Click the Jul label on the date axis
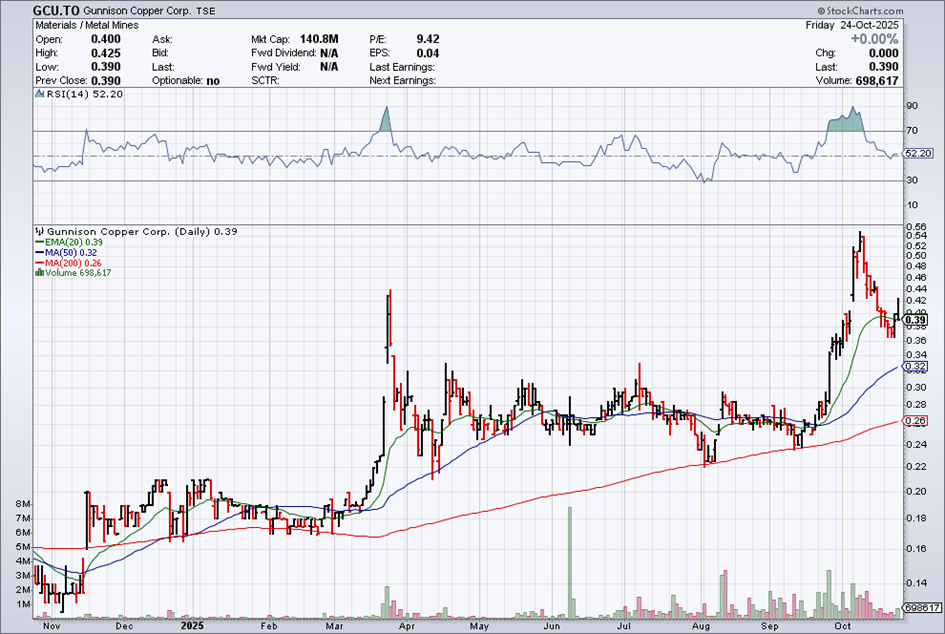Viewport: 945px width, 634px height. (x=623, y=626)
